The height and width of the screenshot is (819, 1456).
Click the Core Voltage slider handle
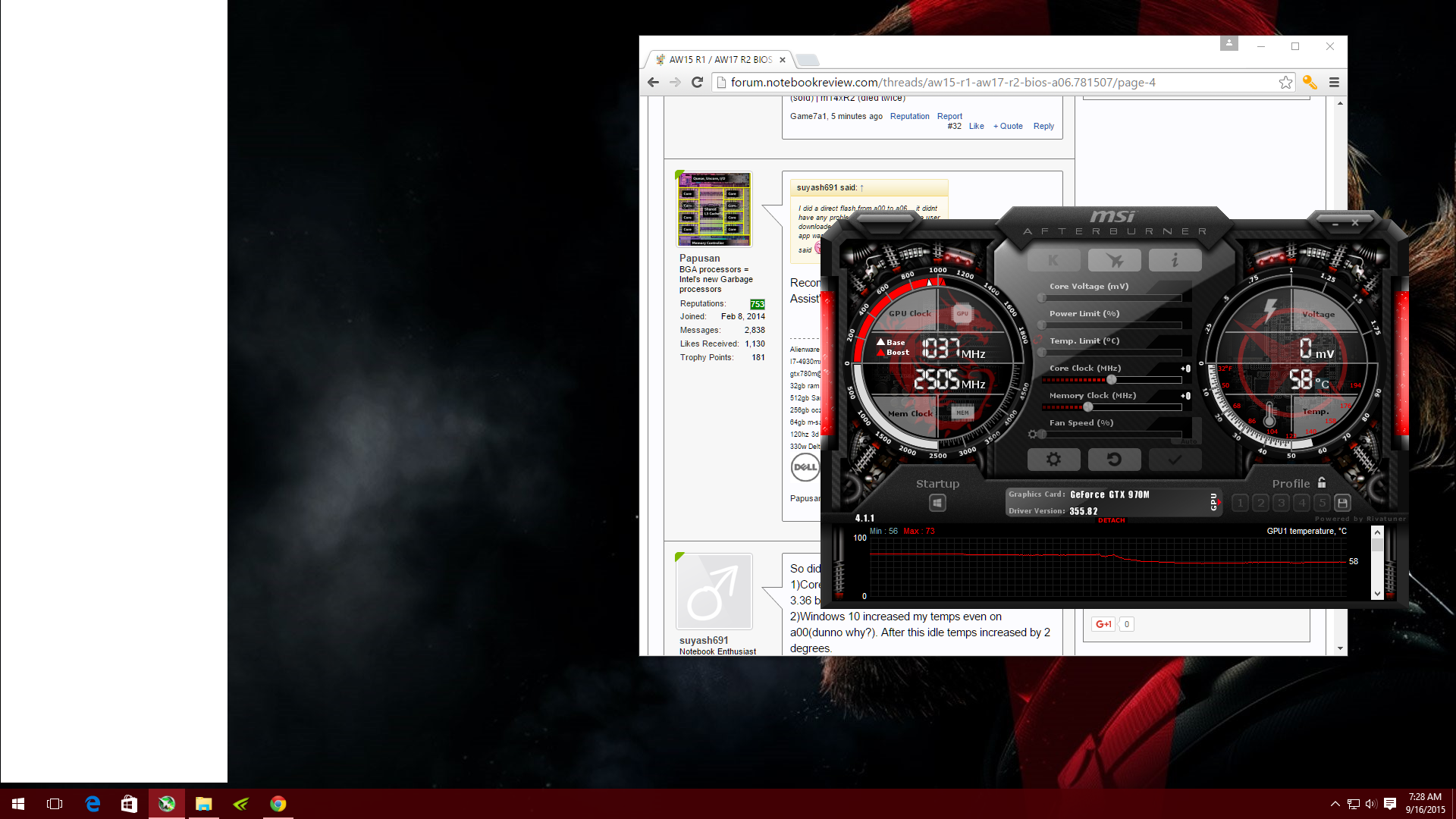1042,298
